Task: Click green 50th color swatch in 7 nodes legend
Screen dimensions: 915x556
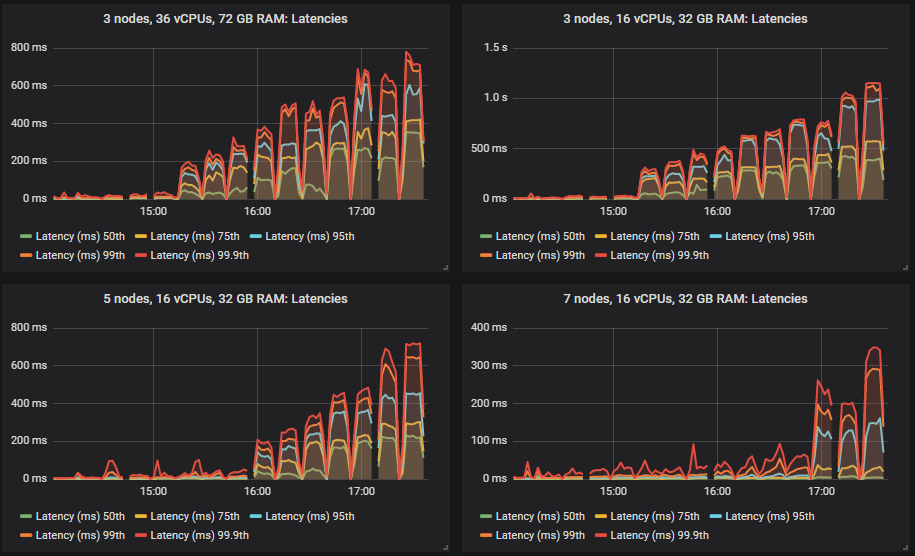Action: (486, 517)
